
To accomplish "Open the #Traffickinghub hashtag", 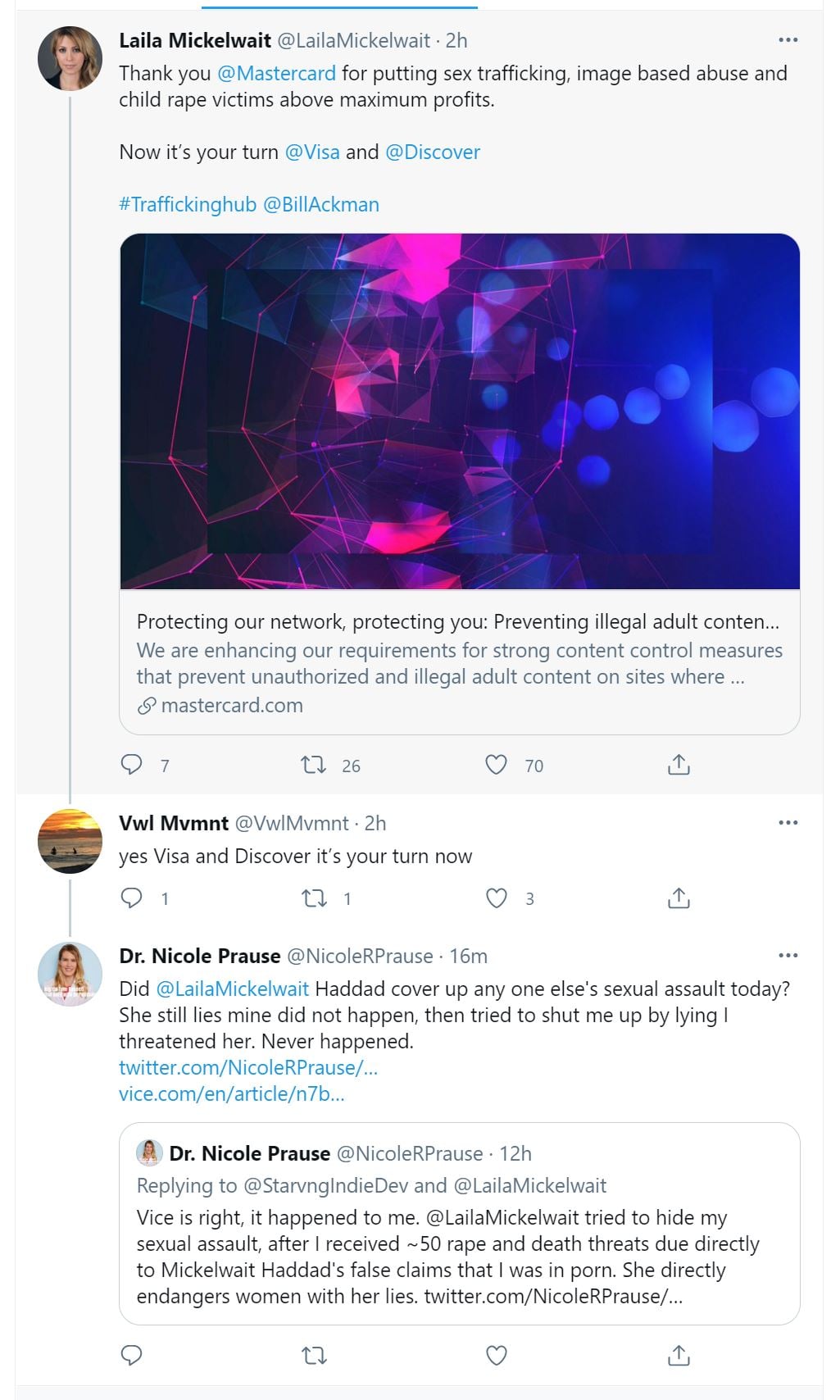I will tap(188, 204).
